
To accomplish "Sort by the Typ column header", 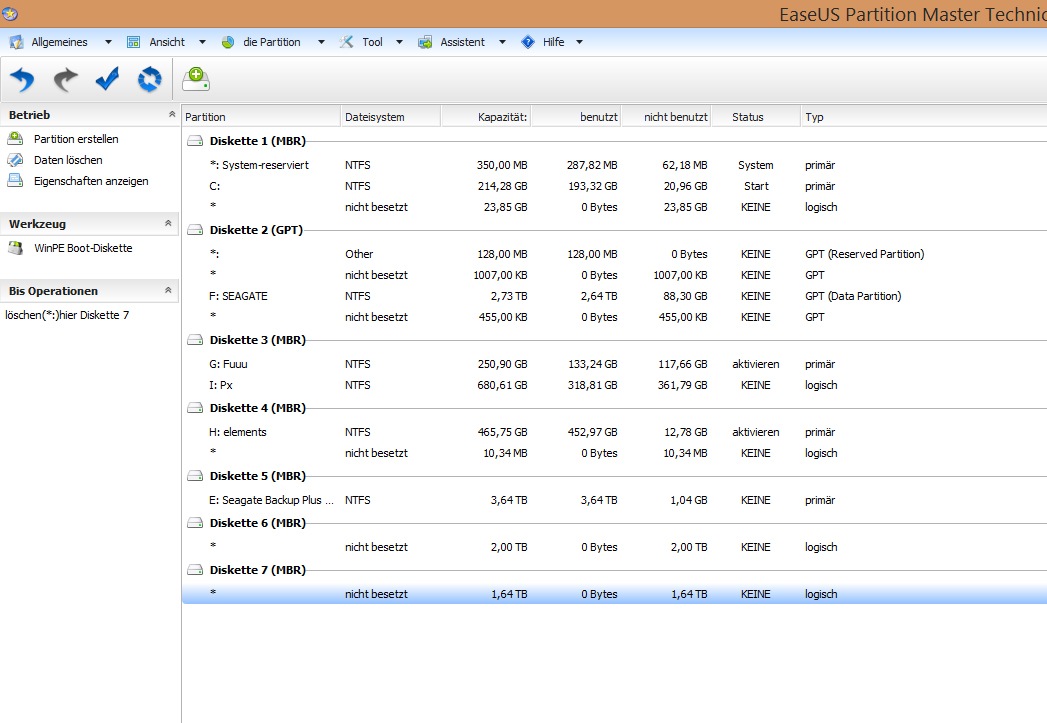I will (923, 117).
